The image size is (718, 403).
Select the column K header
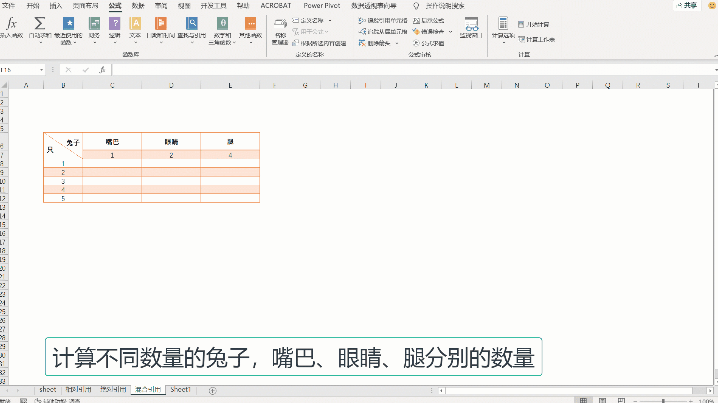click(426, 86)
